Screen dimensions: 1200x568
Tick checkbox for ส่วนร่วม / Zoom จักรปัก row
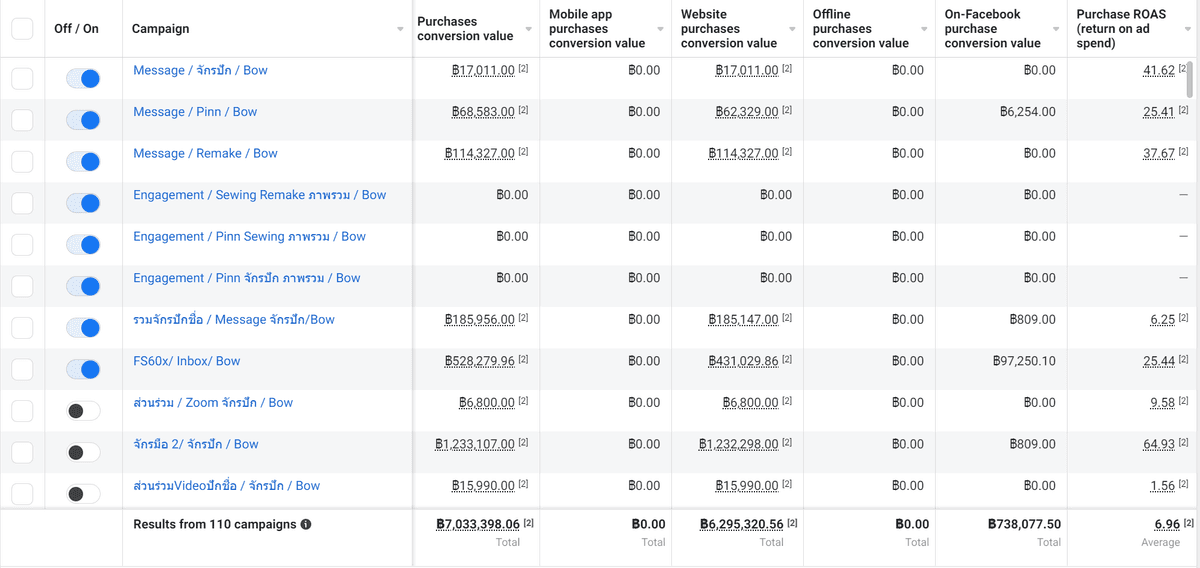[22, 411]
